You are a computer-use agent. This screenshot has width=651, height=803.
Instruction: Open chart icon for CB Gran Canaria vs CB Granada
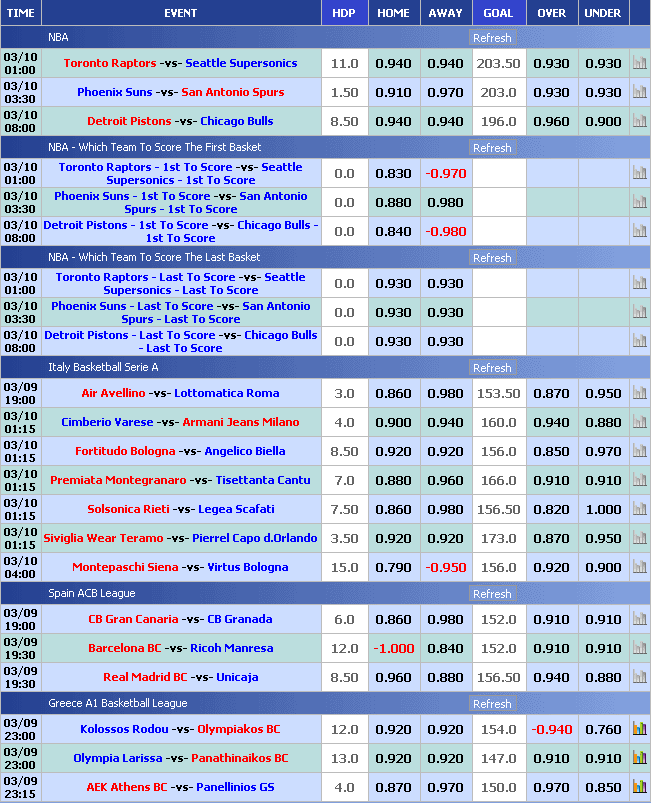[x=639, y=619]
